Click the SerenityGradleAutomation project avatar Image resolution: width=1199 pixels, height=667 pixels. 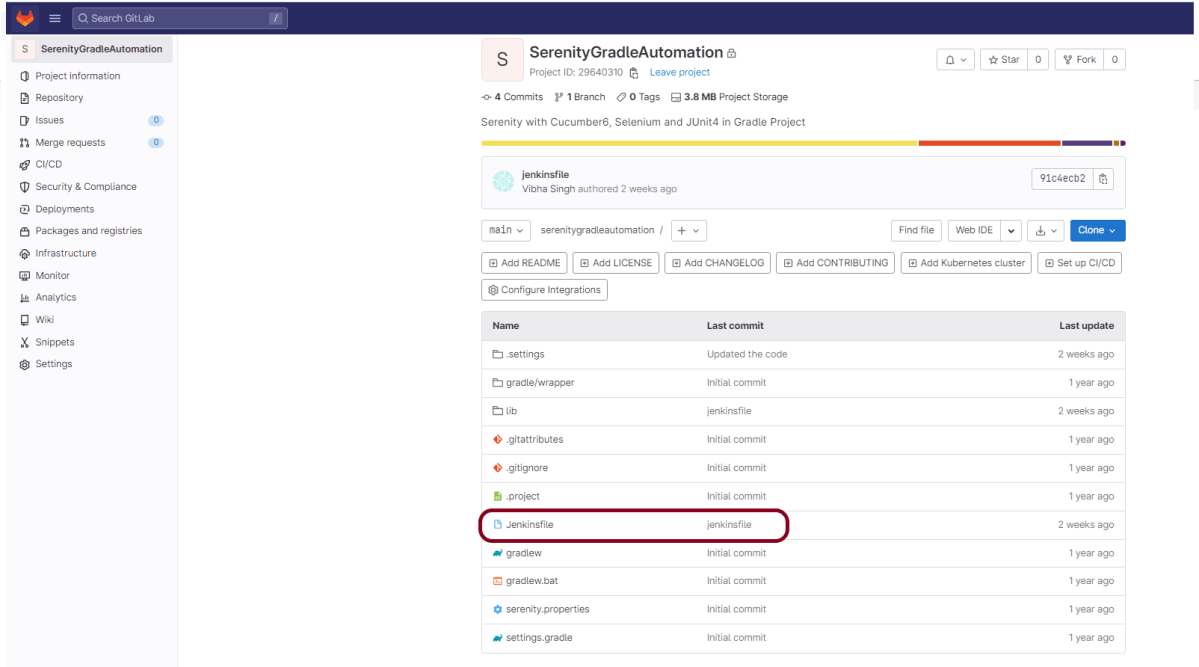pyautogui.click(x=502, y=60)
